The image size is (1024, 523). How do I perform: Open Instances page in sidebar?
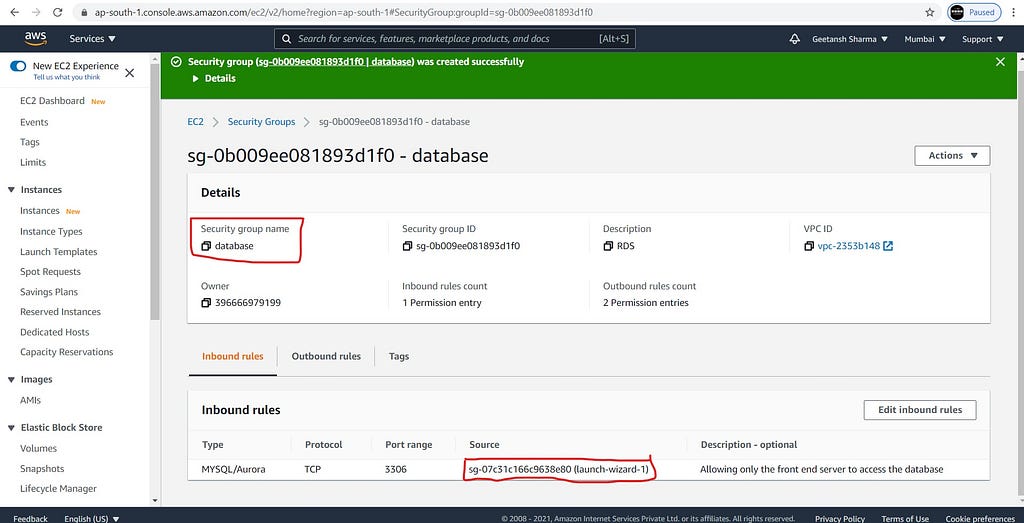click(x=40, y=211)
